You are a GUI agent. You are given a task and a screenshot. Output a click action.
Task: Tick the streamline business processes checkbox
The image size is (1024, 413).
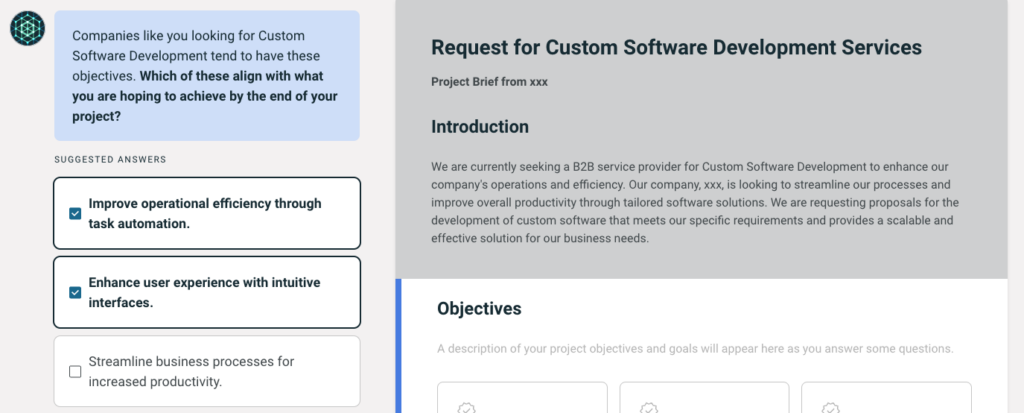point(75,371)
